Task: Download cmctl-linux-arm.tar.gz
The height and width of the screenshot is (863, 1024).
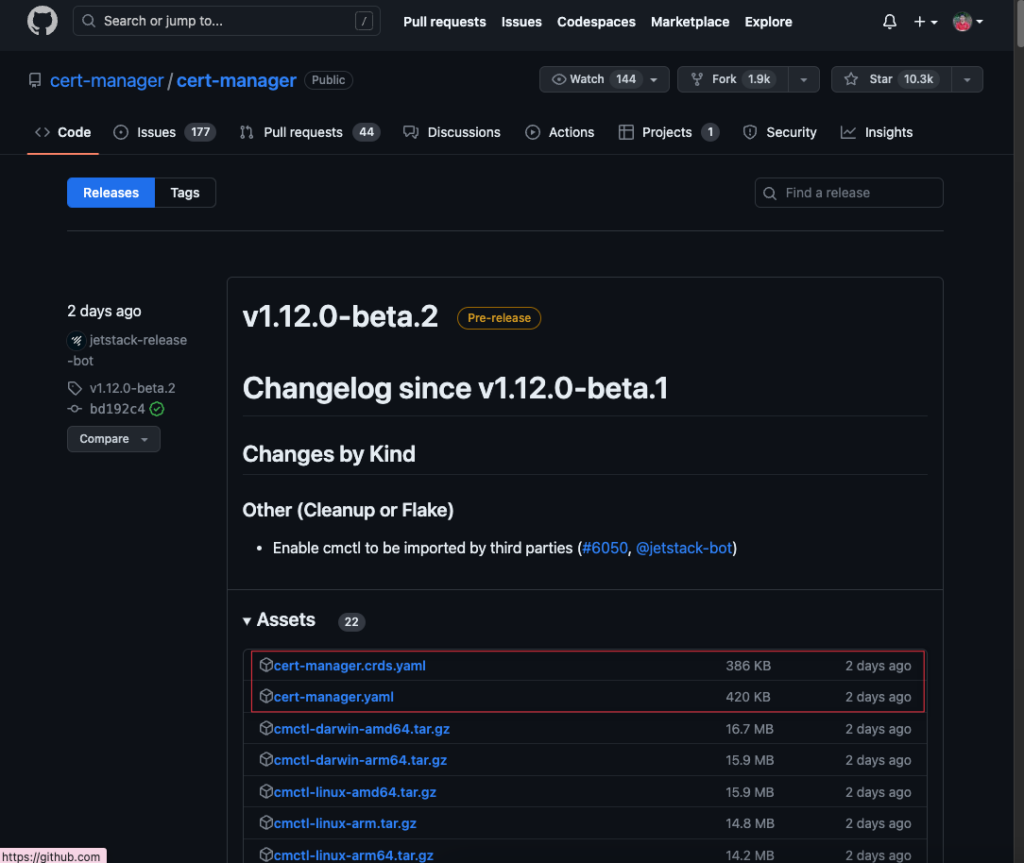Action: point(345,824)
